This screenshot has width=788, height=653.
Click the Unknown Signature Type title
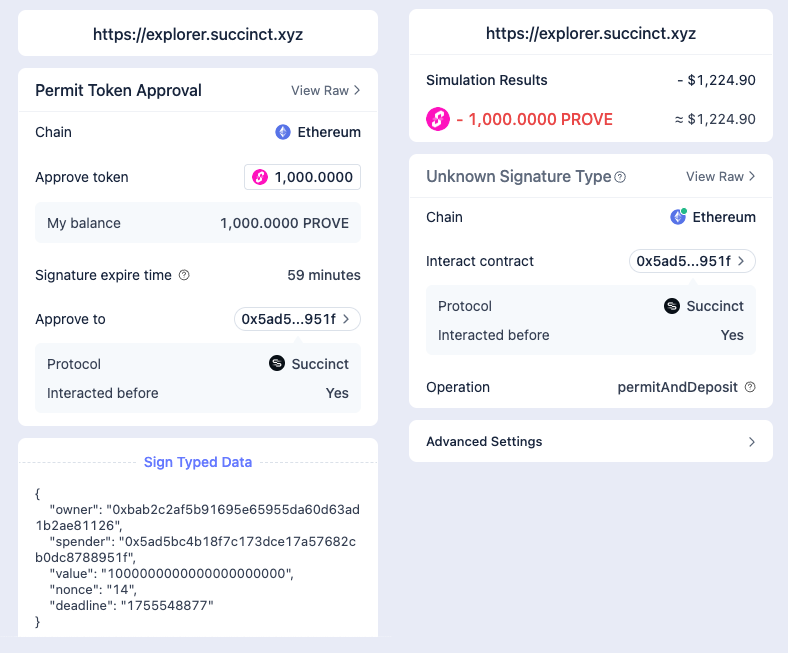pos(519,176)
